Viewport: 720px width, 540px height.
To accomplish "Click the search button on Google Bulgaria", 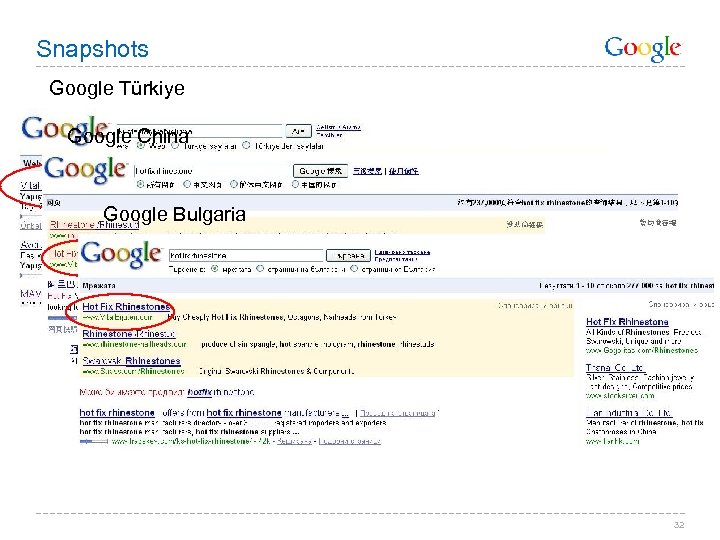I will pos(348,255).
